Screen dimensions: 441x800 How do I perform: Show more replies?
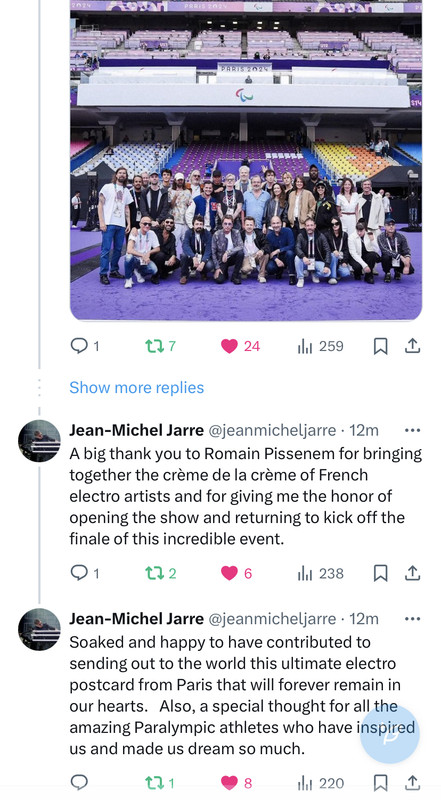coord(137,388)
